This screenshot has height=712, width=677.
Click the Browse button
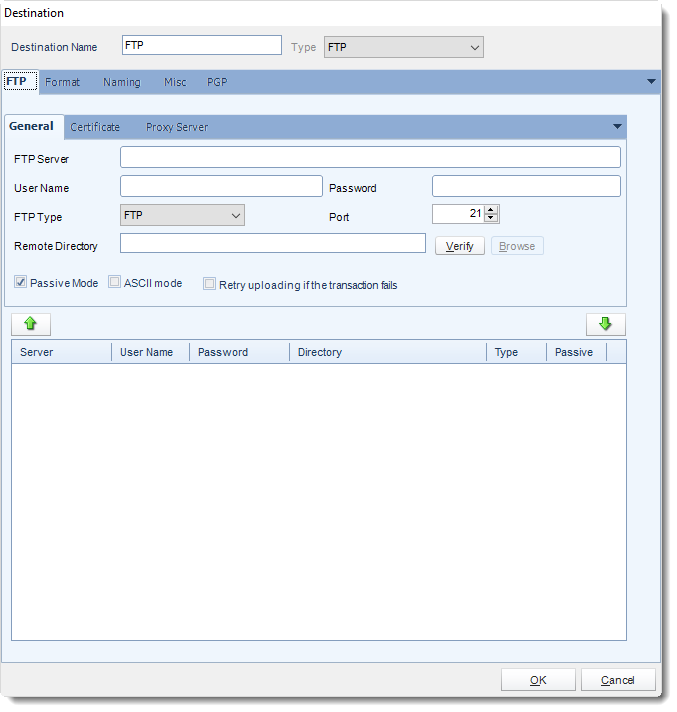[517, 246]
